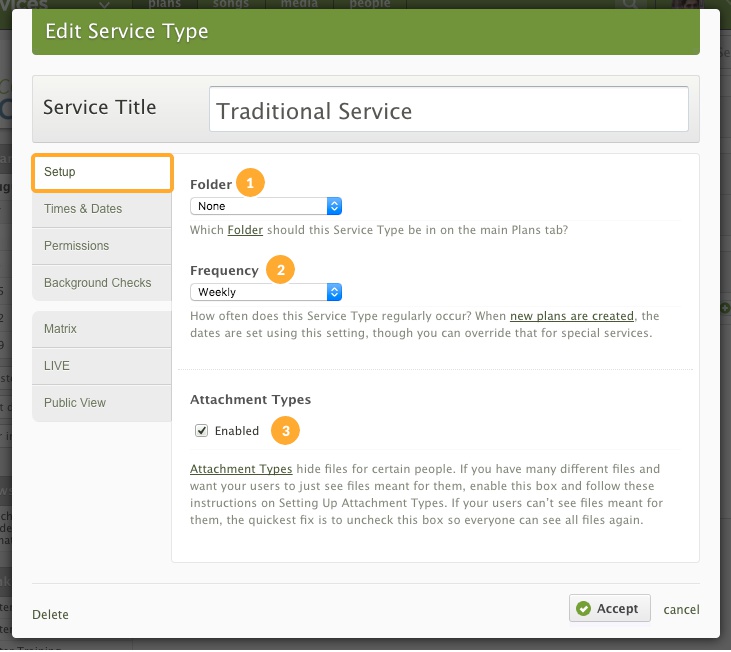
Task: Click the Frequency label
Action: pyautogui.click(x=224, y=271)
